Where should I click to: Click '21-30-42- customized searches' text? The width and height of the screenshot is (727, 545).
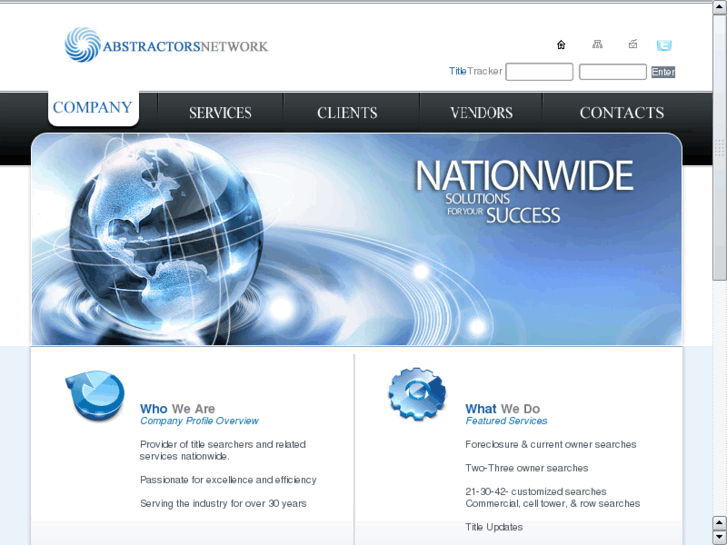click(x=536, y=491)
